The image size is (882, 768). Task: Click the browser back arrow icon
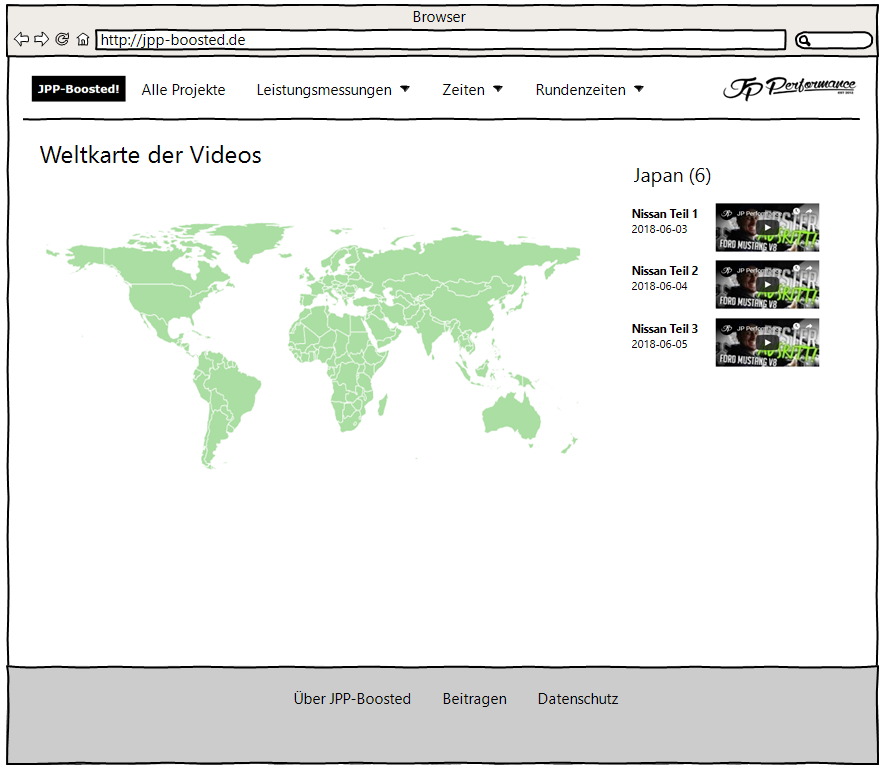click(21, 39)
